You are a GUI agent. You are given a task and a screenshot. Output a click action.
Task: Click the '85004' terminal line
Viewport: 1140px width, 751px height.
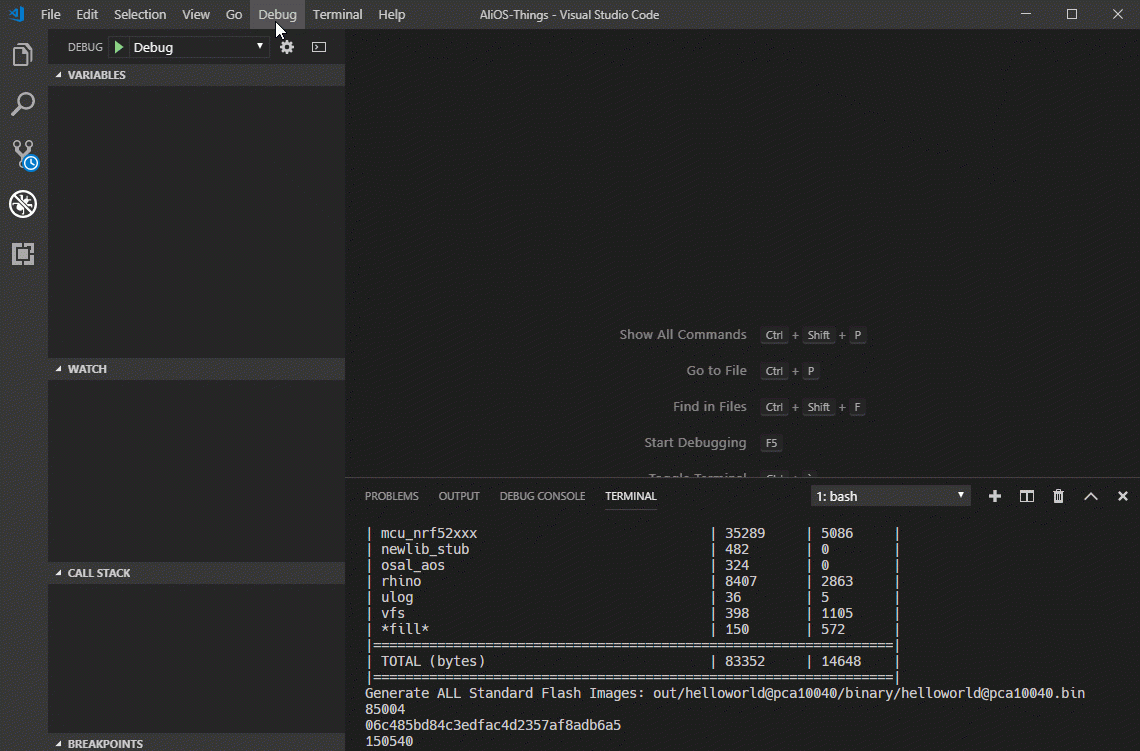pos(385,709)
